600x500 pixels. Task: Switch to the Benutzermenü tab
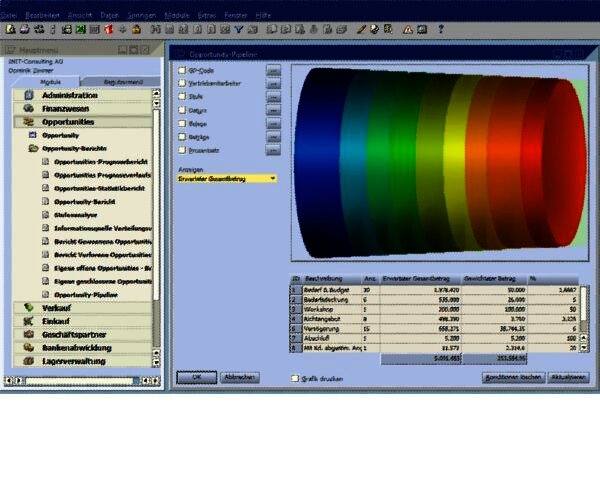pos(116,81)
